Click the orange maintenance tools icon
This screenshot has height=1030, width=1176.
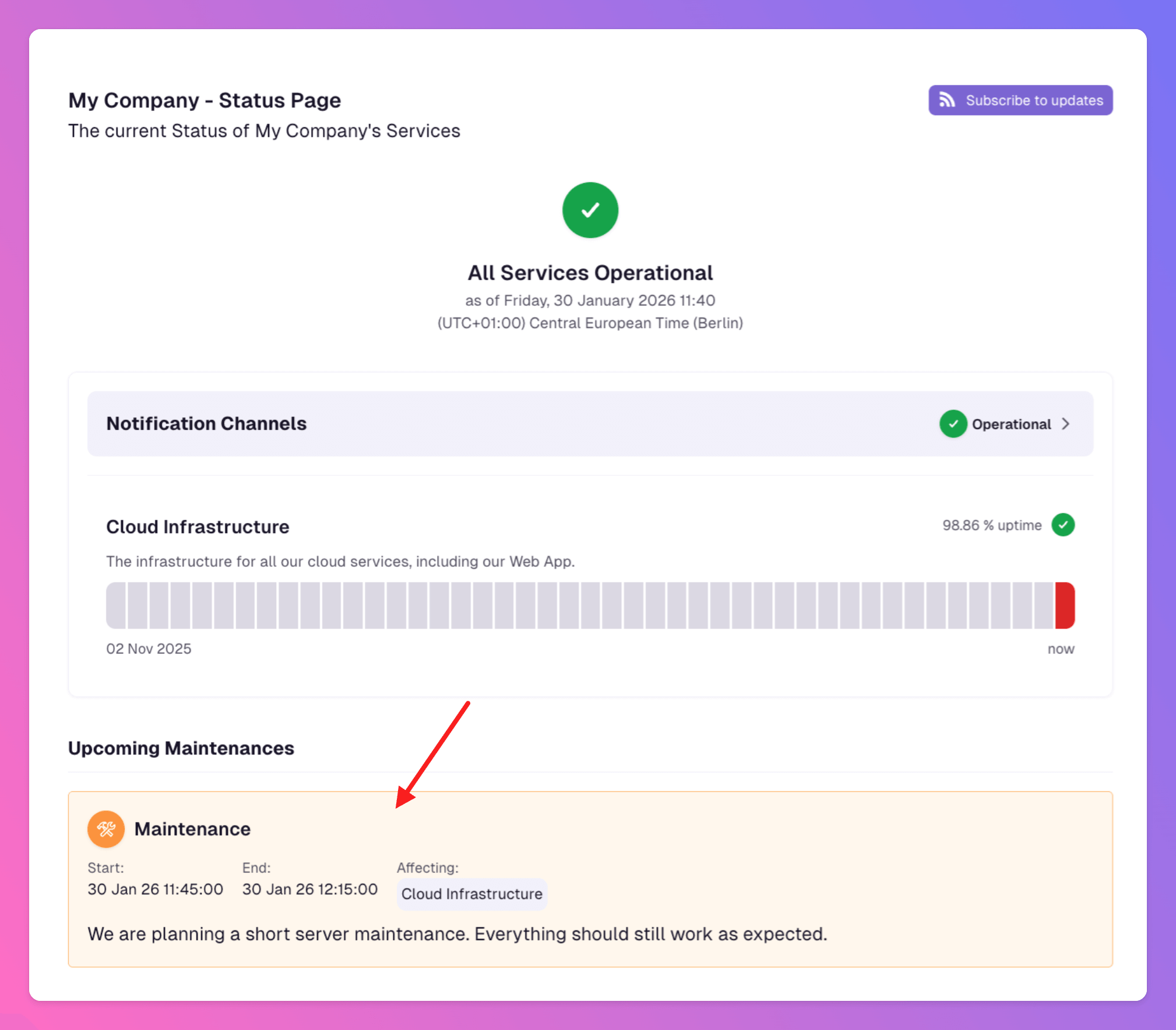pos(106,828)
